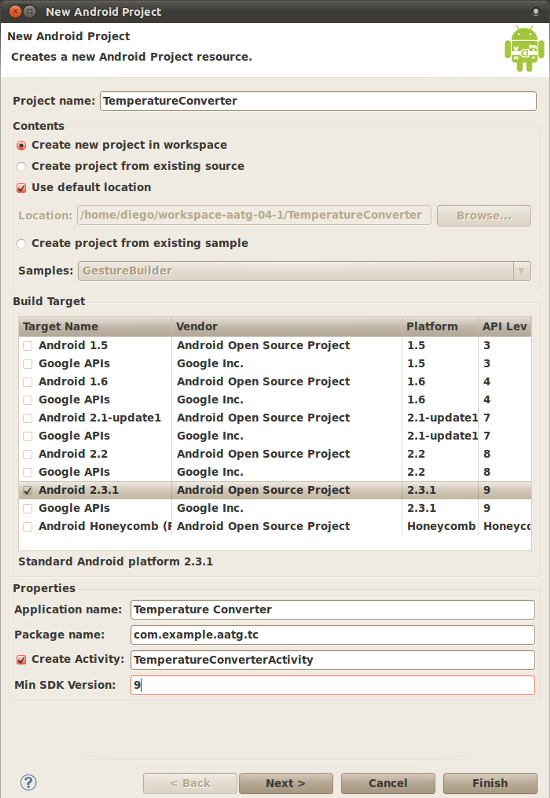Sort by Target Name column header

(x=95, y=327)
